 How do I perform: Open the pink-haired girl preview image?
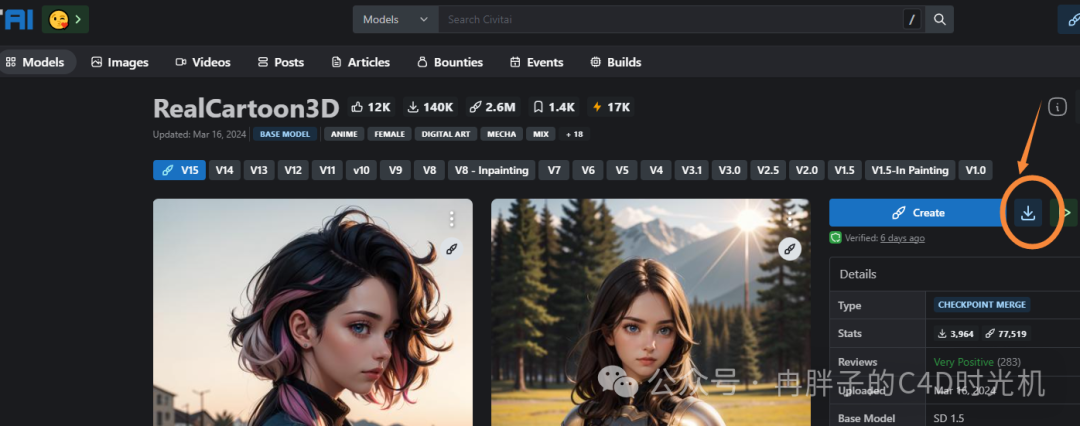tap(313, 312)
